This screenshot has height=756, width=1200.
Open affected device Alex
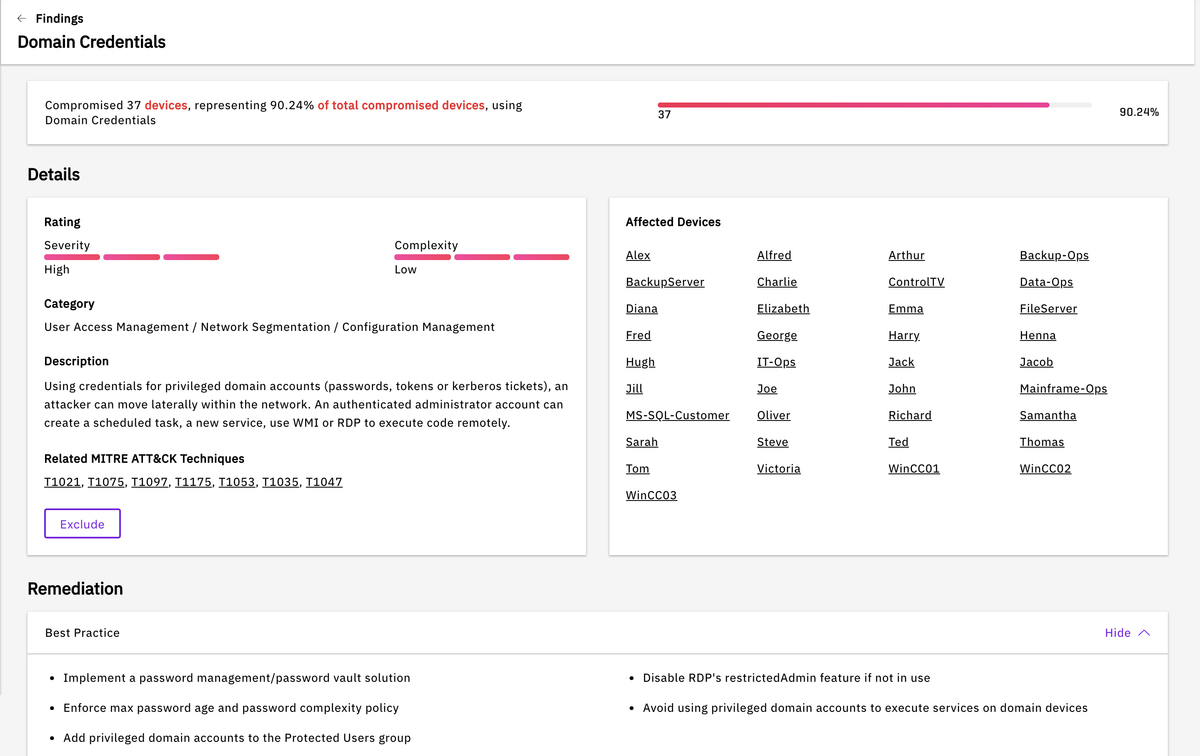click(x=638, y=256)
